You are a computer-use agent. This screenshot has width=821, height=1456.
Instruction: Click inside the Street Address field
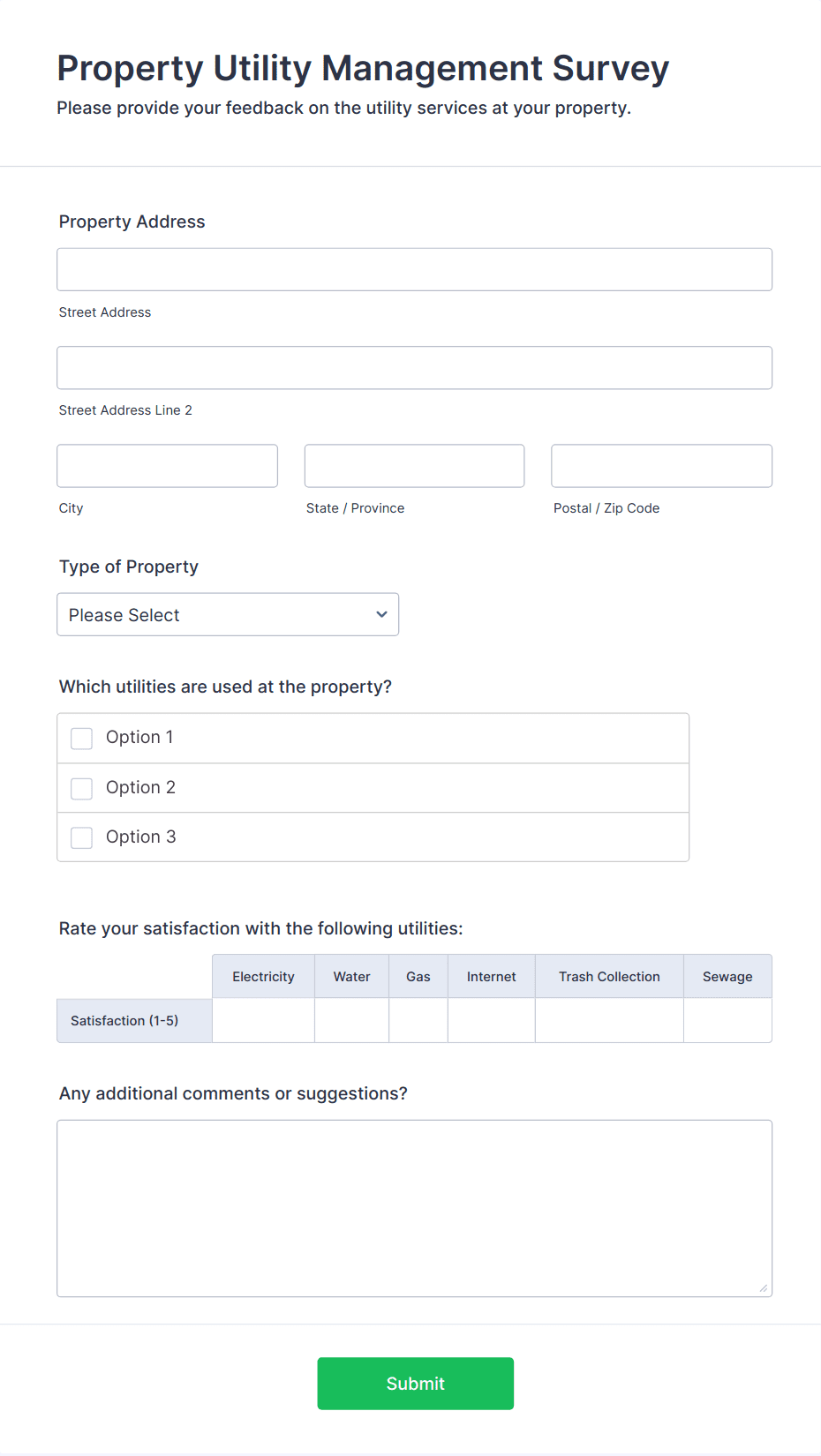414,269
